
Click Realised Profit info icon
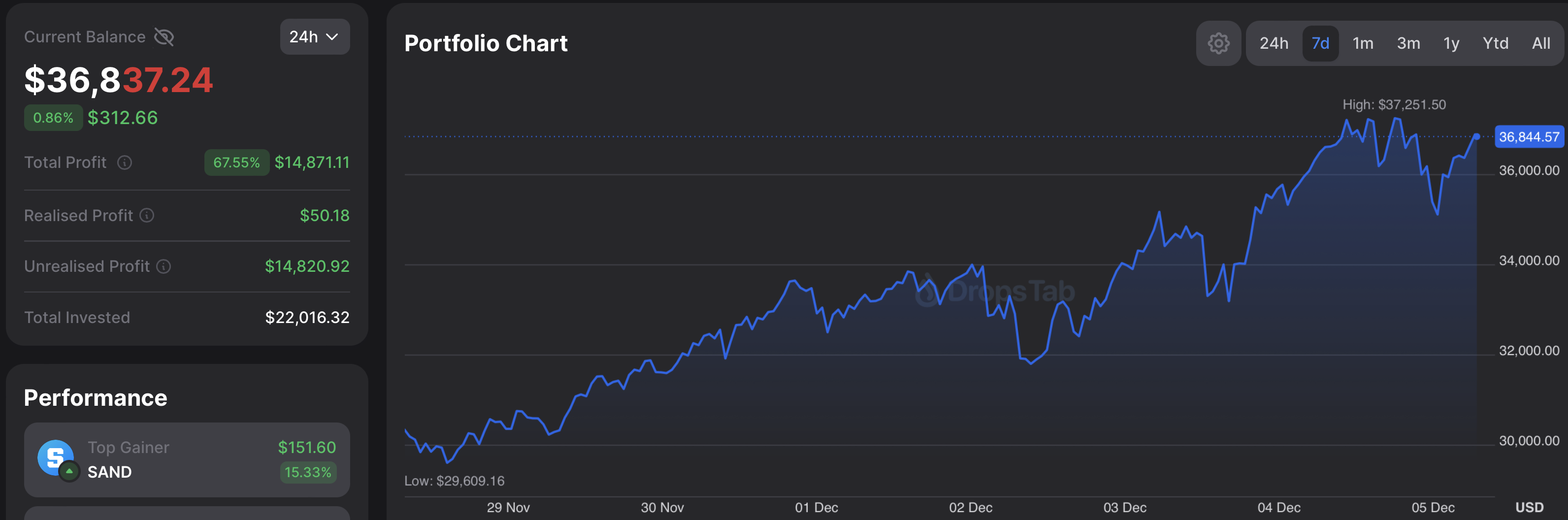147,216
